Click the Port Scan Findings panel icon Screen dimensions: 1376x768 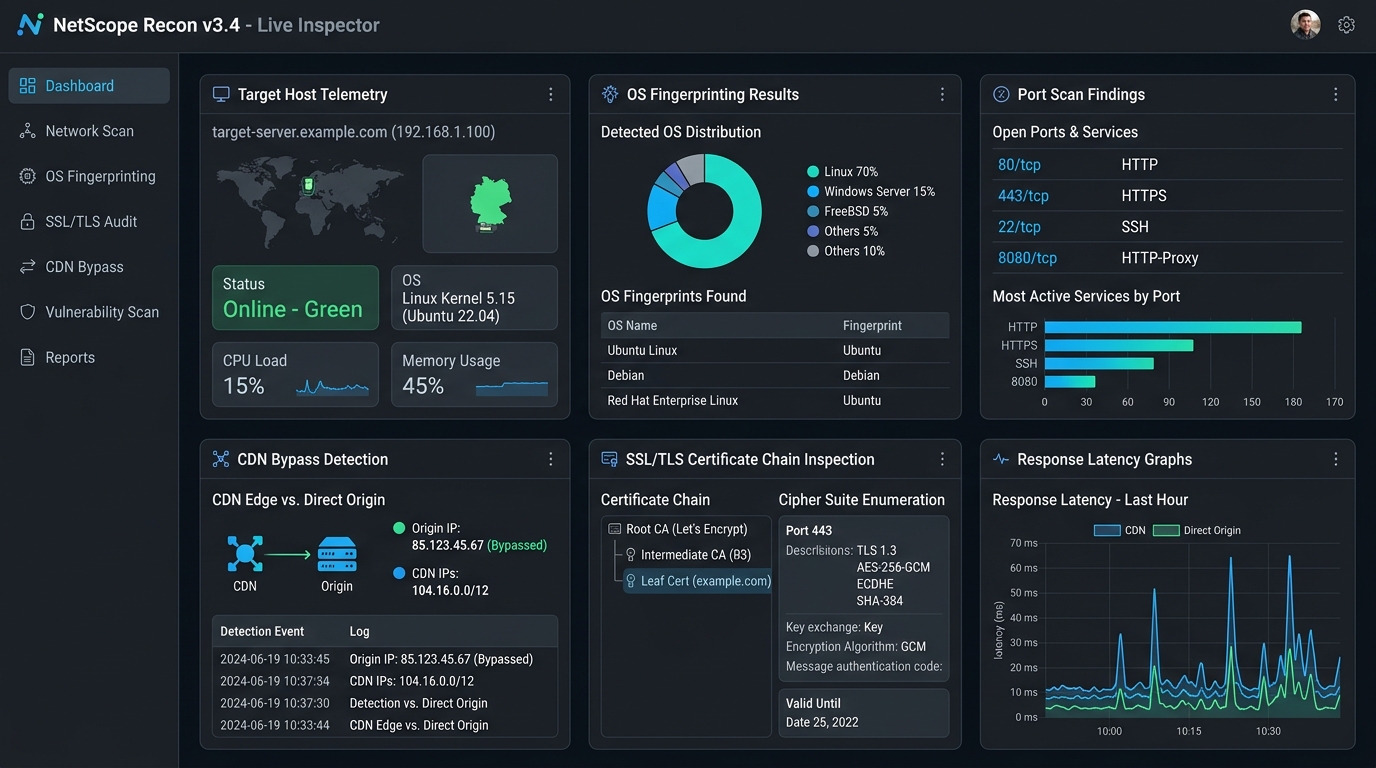[1001, 94]
